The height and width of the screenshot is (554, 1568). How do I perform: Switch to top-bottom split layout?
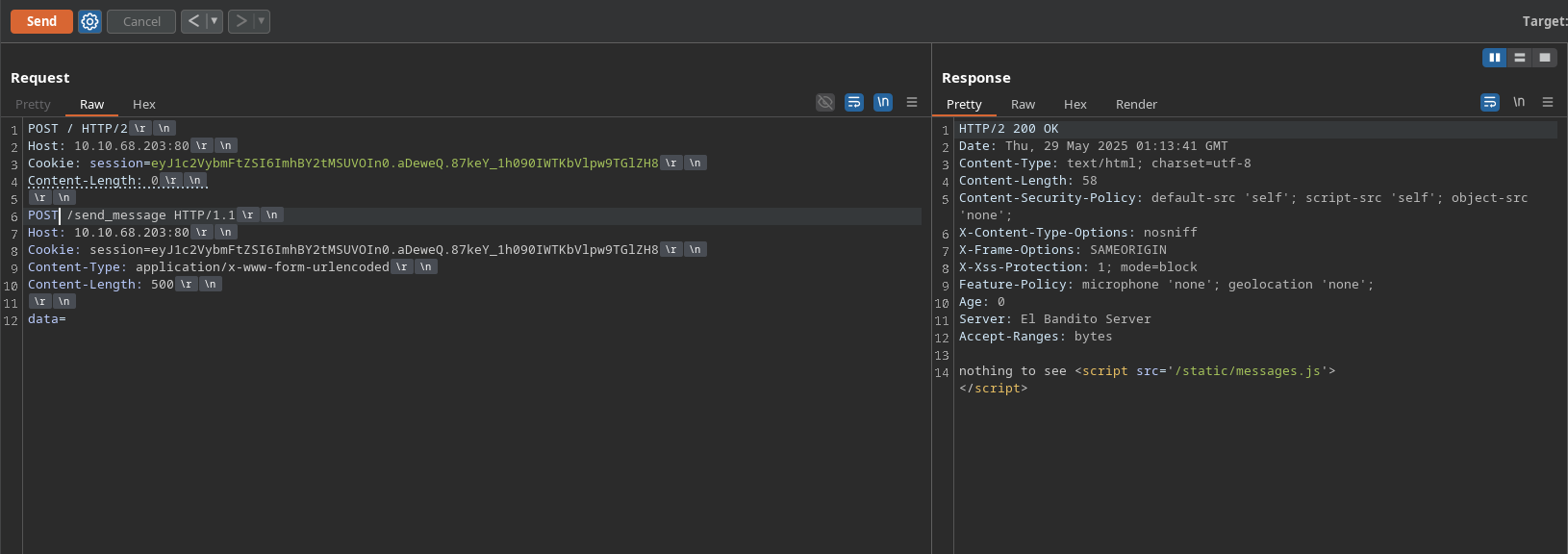point(1519,58)
